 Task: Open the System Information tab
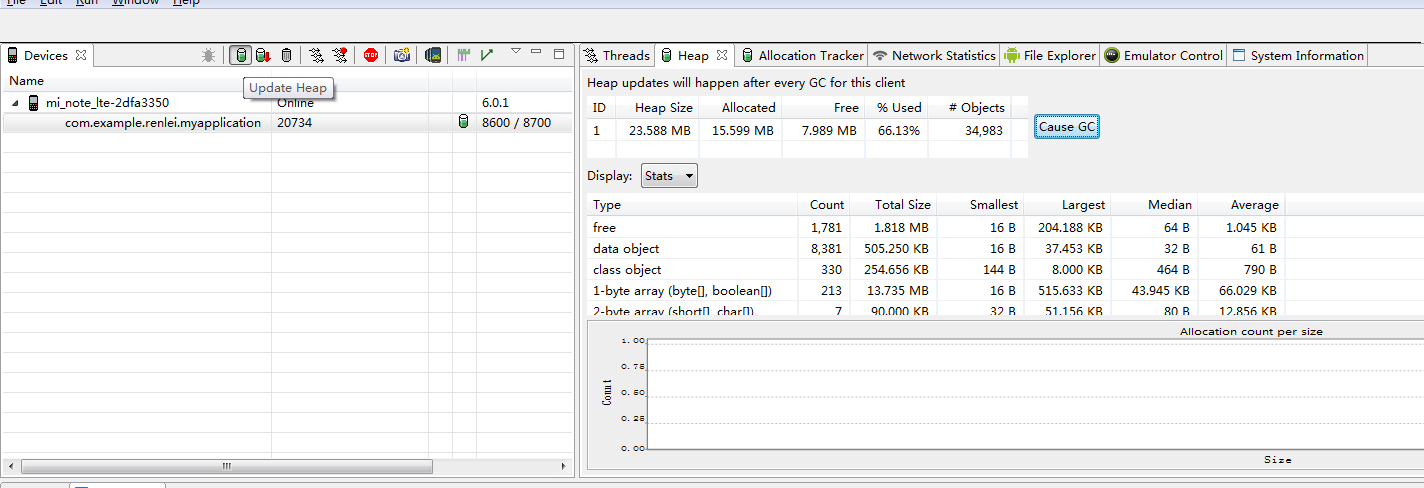click(x=1297, y=55)
